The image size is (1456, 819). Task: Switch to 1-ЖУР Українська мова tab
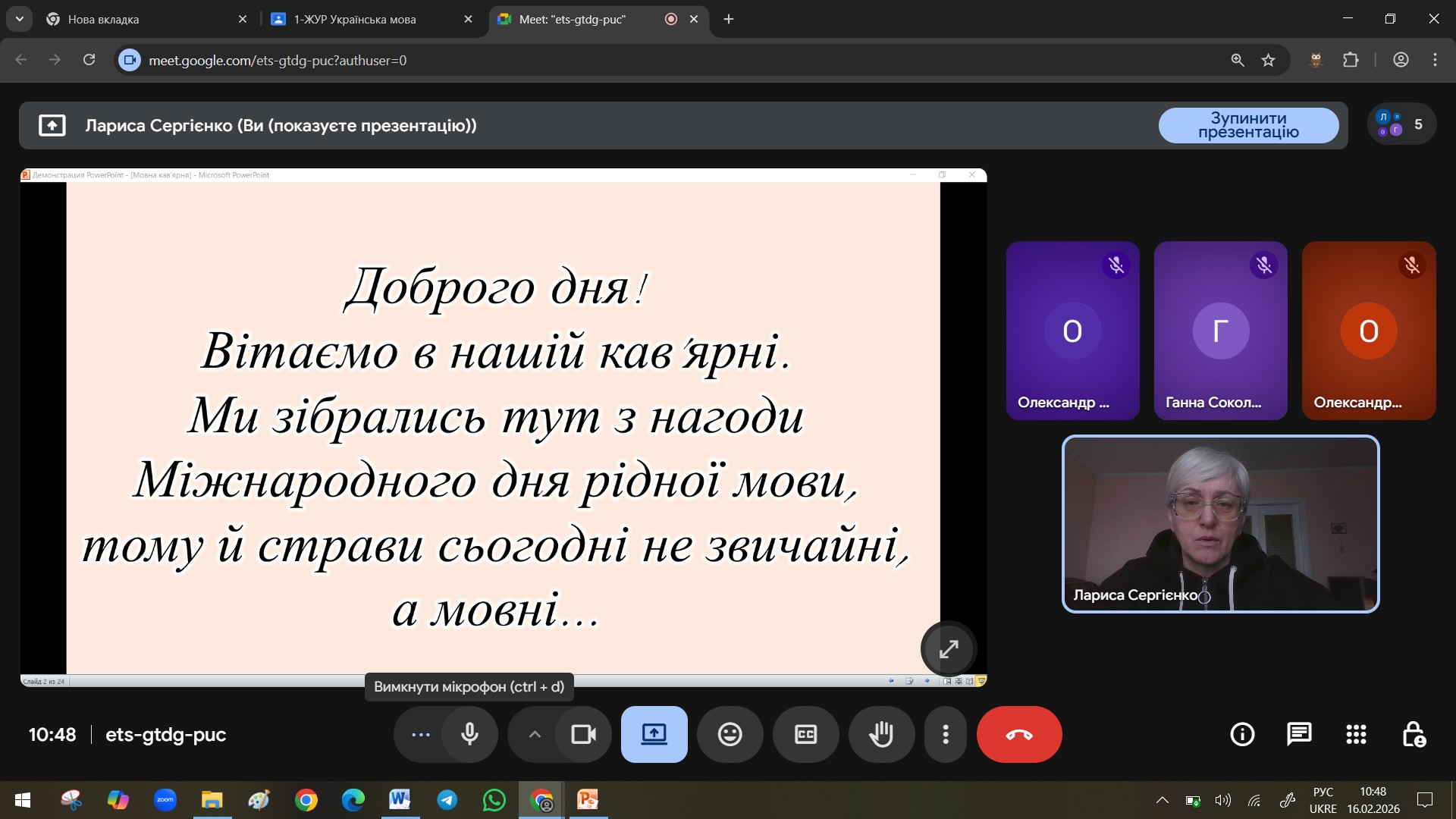[x=355, y=19]
